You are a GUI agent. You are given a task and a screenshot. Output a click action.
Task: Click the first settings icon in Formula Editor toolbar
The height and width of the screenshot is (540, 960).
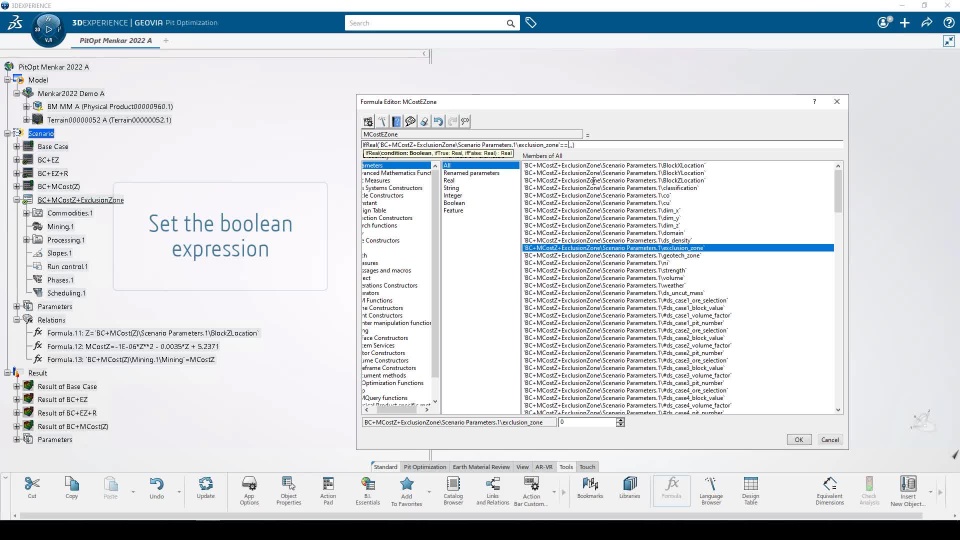coord(368,121)
